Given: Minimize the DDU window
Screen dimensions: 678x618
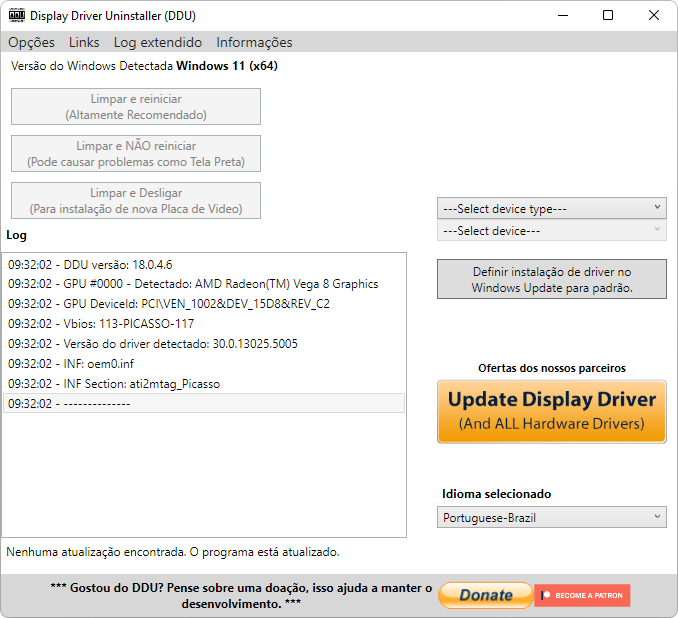Looking at the screenshot, I should (563, 16).
